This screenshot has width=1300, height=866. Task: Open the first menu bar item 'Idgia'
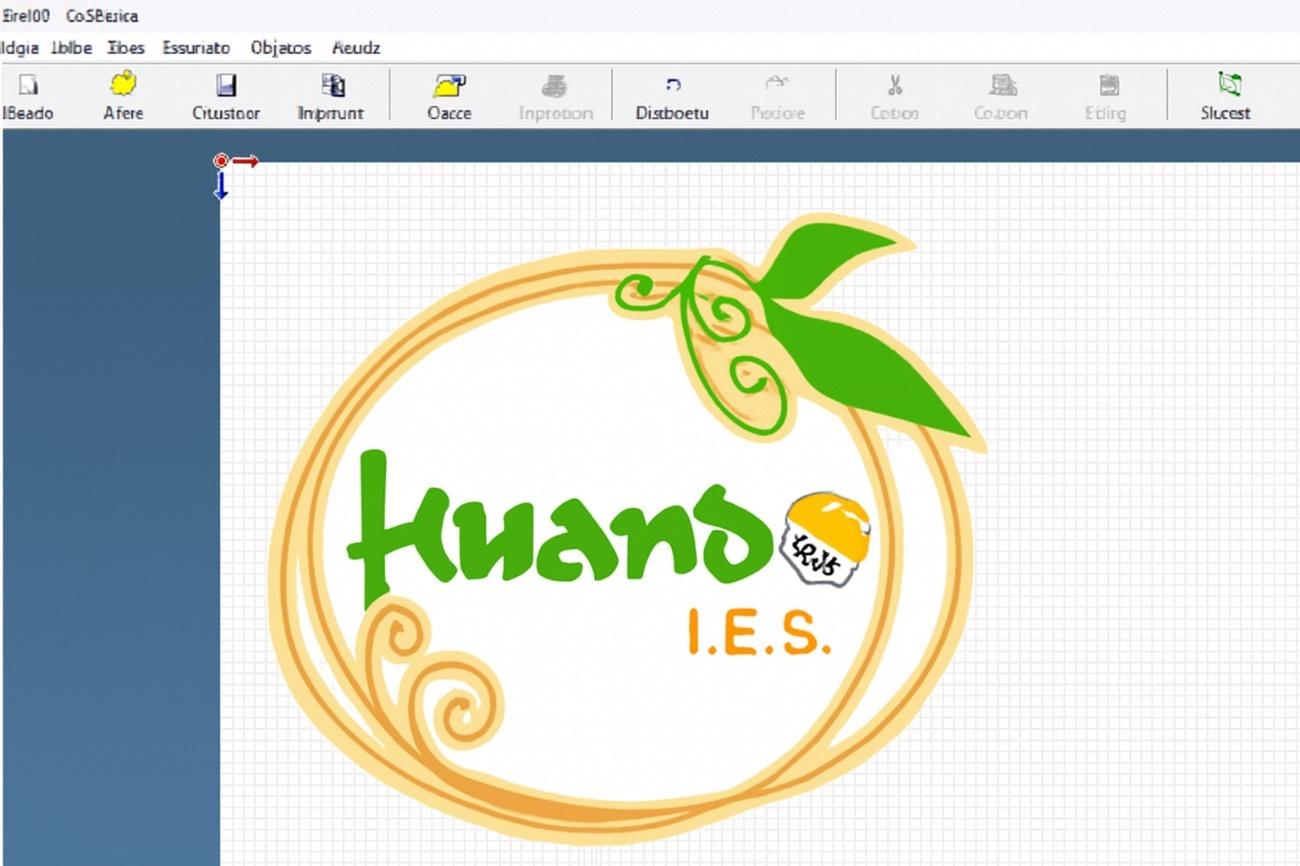(20, 48)
